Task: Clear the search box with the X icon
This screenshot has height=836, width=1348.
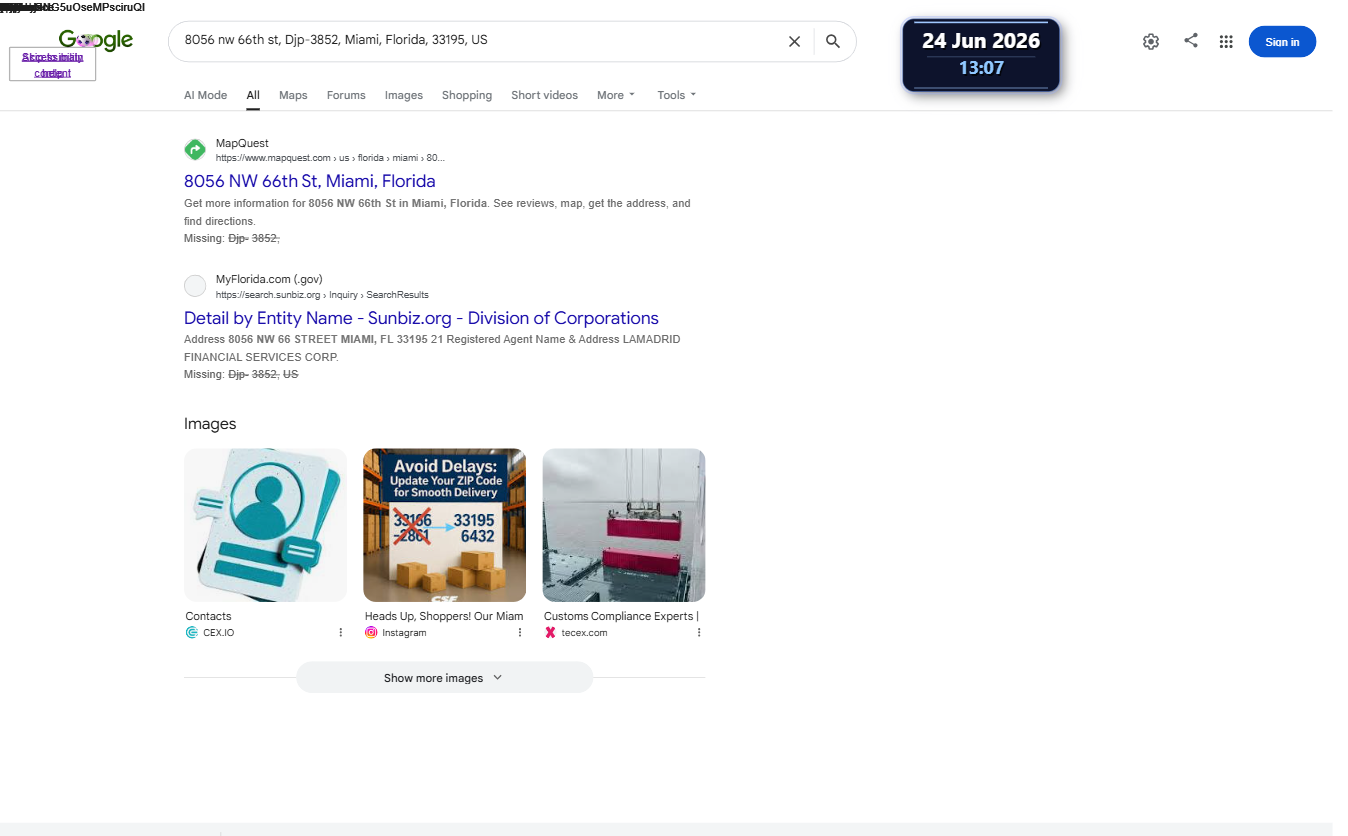Action: click(794, 41)
